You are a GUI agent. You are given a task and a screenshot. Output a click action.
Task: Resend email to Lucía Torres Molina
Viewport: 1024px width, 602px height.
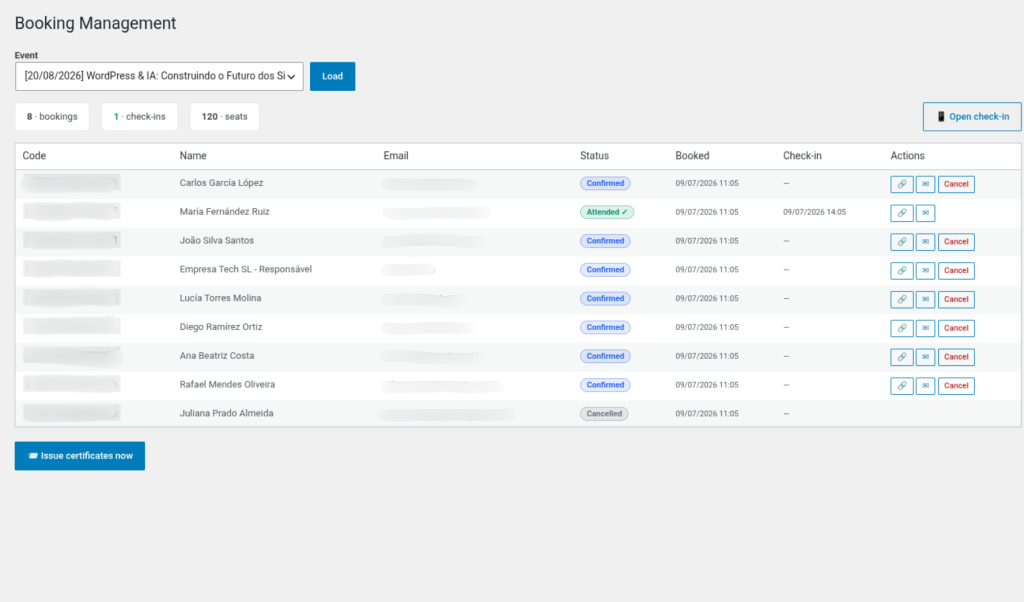pos(925,299)
